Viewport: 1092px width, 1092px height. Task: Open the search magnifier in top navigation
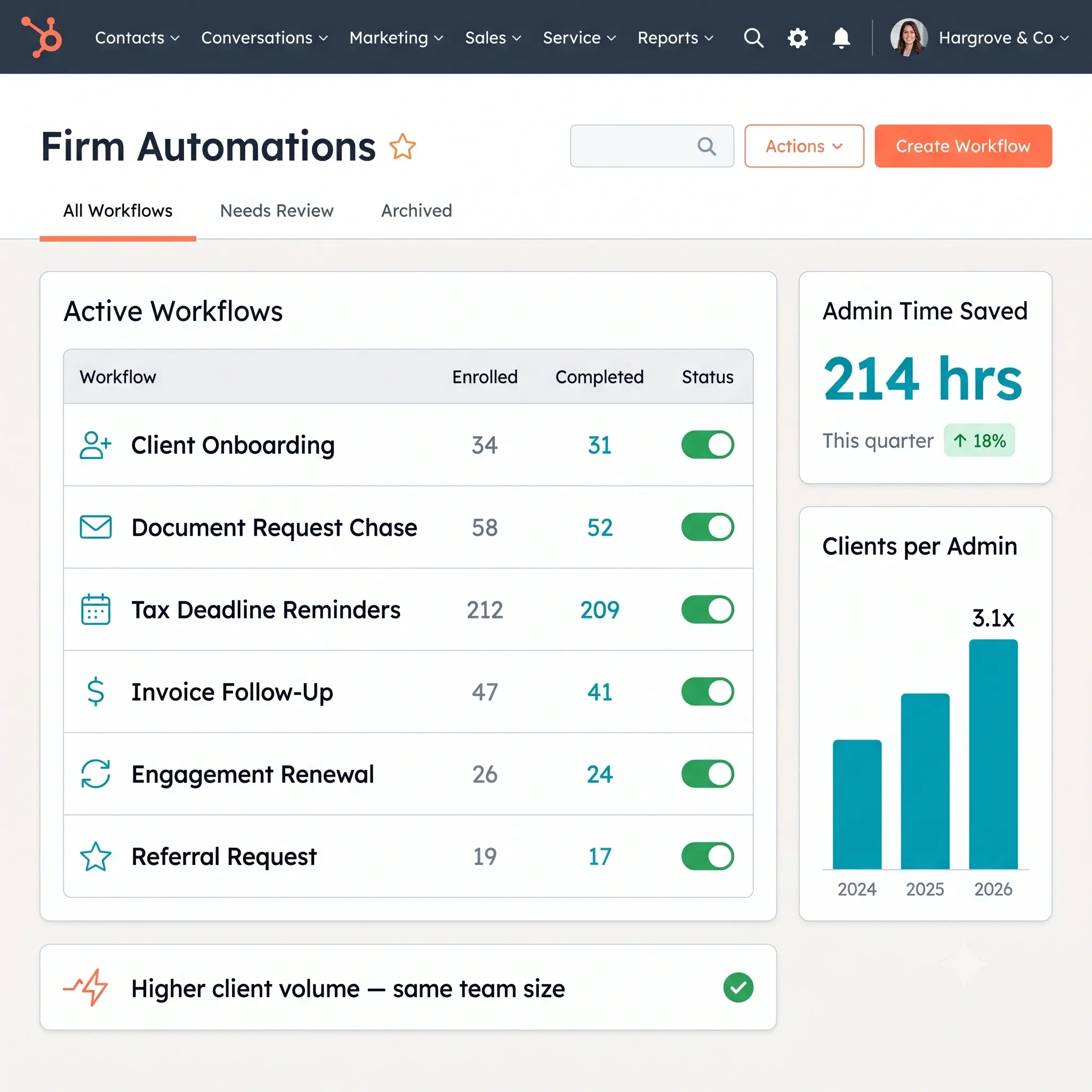point(753,38)
